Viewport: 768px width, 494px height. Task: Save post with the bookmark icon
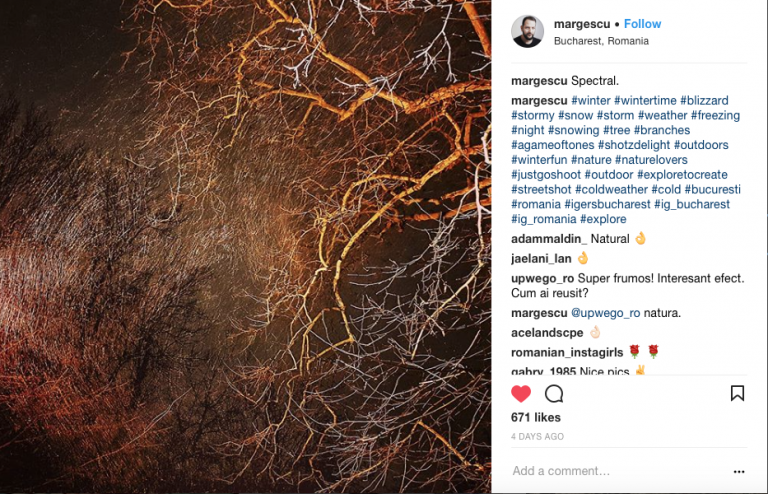point(737,393)
